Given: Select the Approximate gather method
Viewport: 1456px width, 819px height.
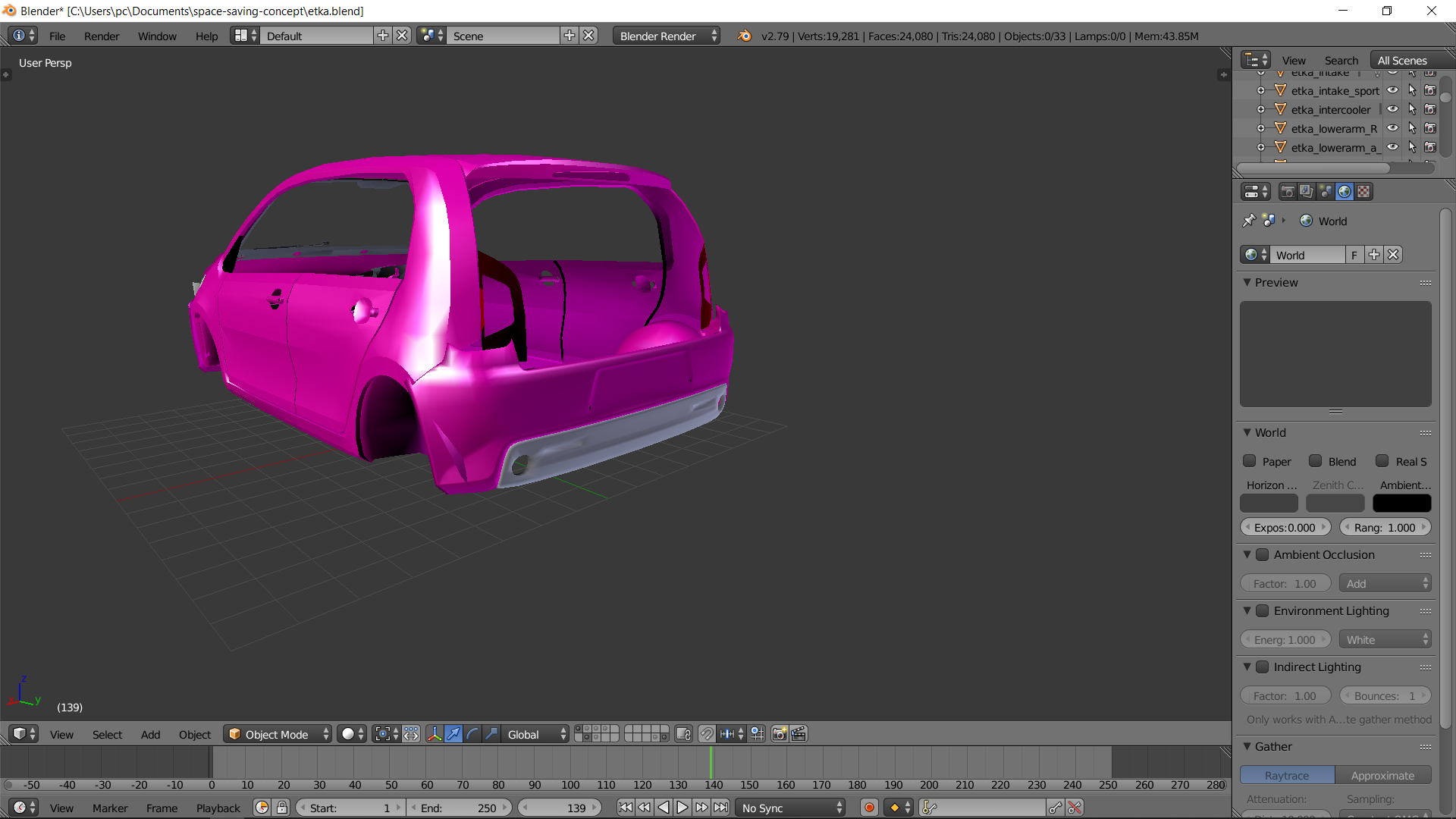Looking at the screenshot, I should [1382, 775].
